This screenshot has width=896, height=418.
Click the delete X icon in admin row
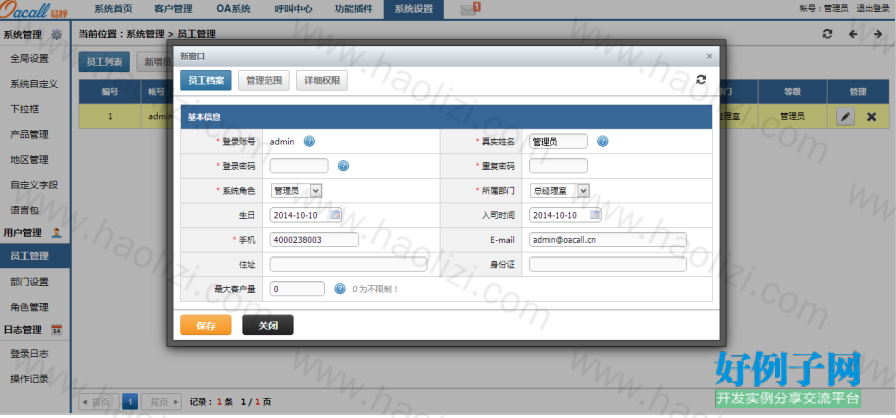[x=871, y=116]
